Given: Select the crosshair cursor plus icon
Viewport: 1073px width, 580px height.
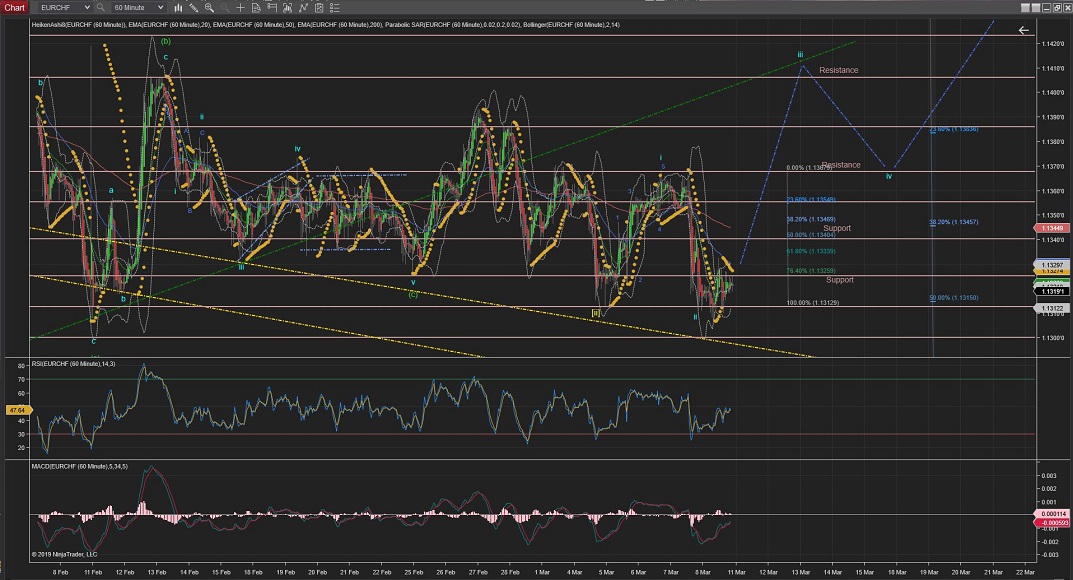Looking at the screenshot, I should pyautogui.click(x=240, y=8).
